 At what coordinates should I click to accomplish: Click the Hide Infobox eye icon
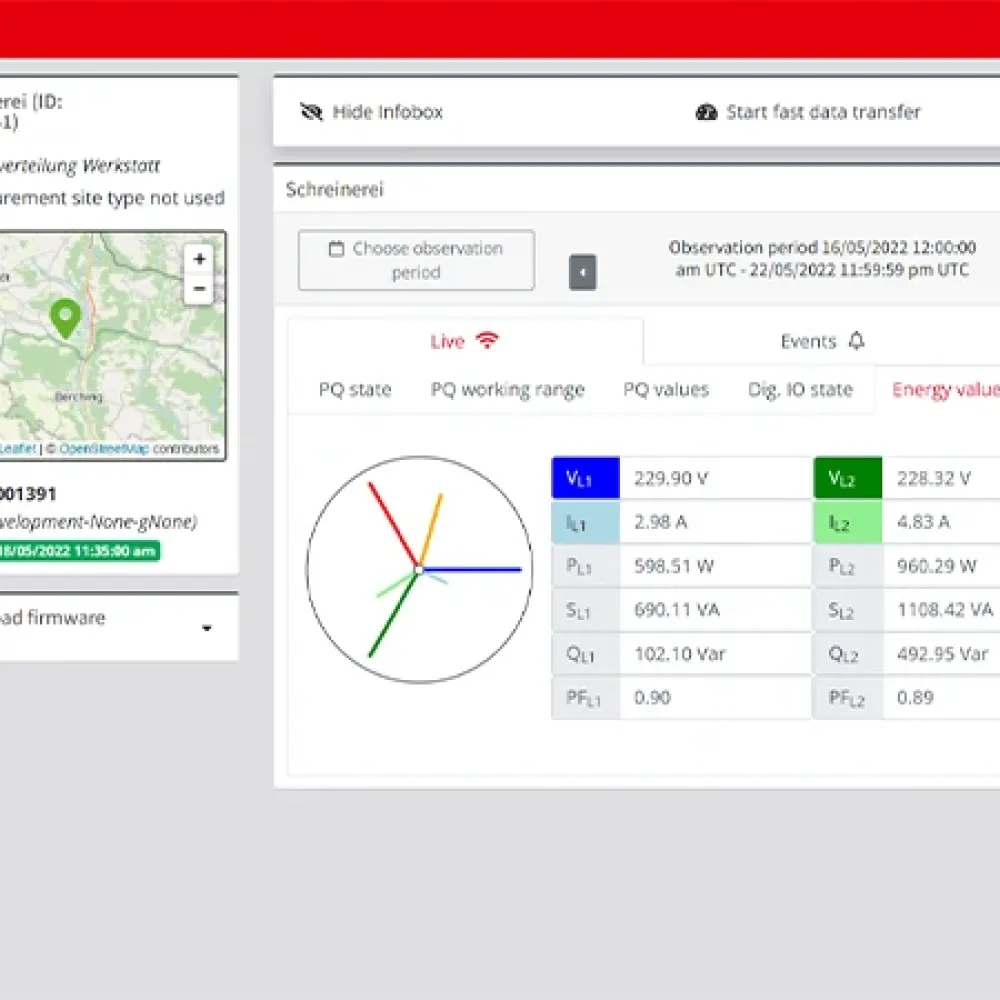[311, 112]
